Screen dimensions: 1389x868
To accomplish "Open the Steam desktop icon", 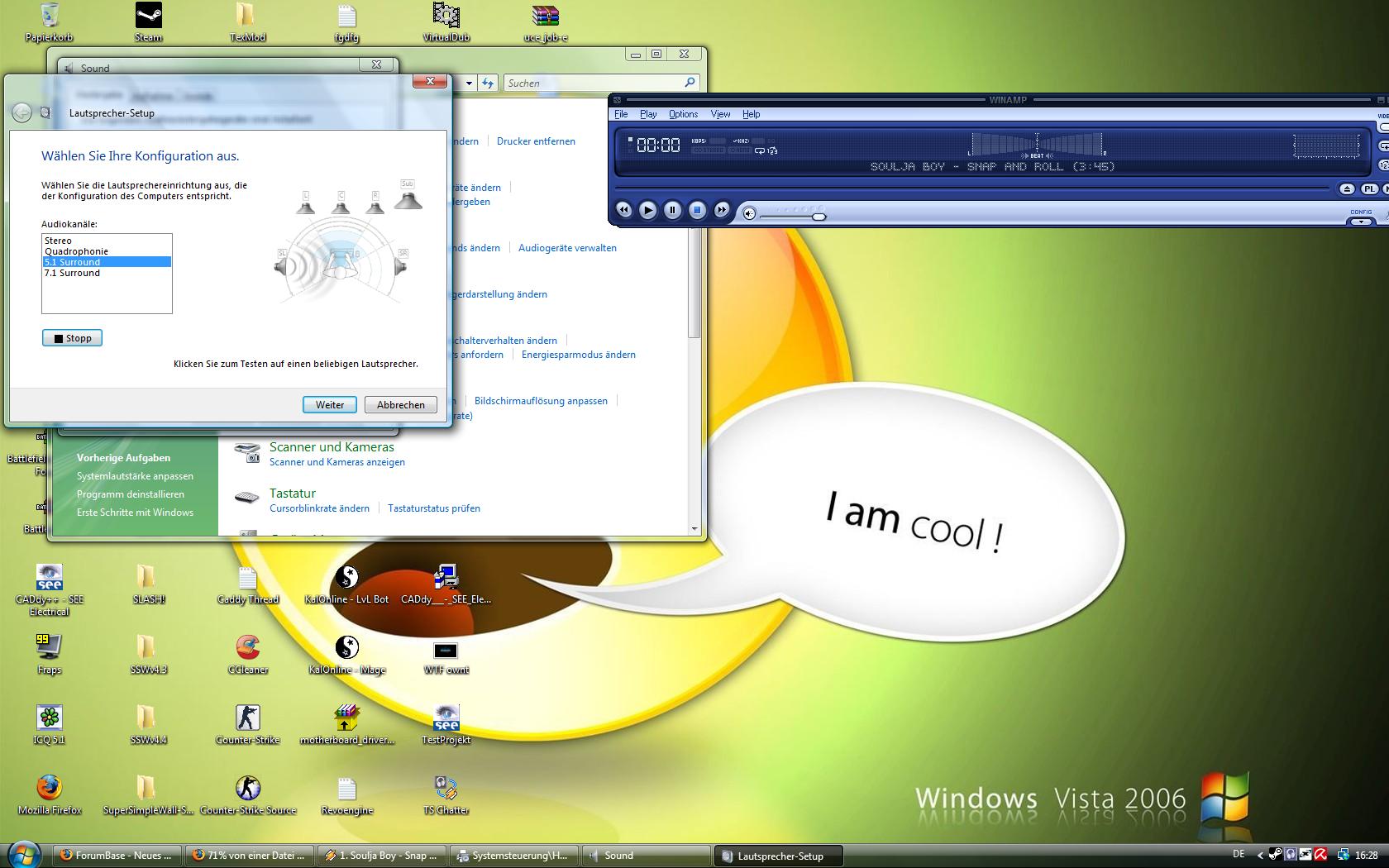I will 149,22.
